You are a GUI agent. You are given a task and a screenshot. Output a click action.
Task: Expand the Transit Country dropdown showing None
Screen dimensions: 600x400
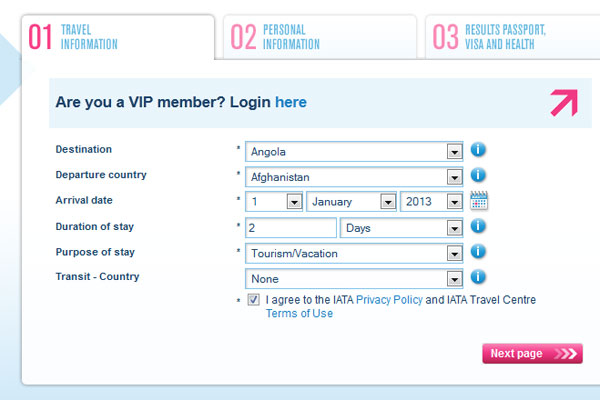[454, 280]
